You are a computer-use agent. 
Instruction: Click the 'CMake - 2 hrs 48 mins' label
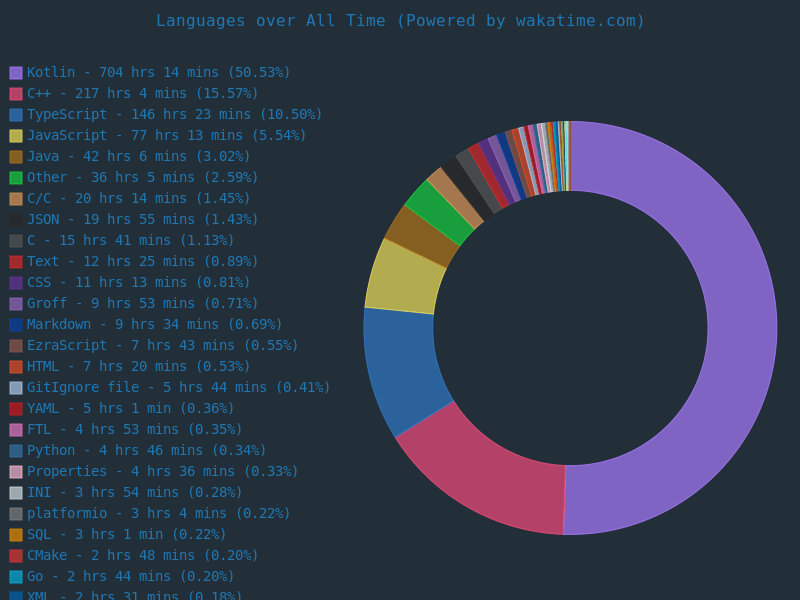[142, 555]
